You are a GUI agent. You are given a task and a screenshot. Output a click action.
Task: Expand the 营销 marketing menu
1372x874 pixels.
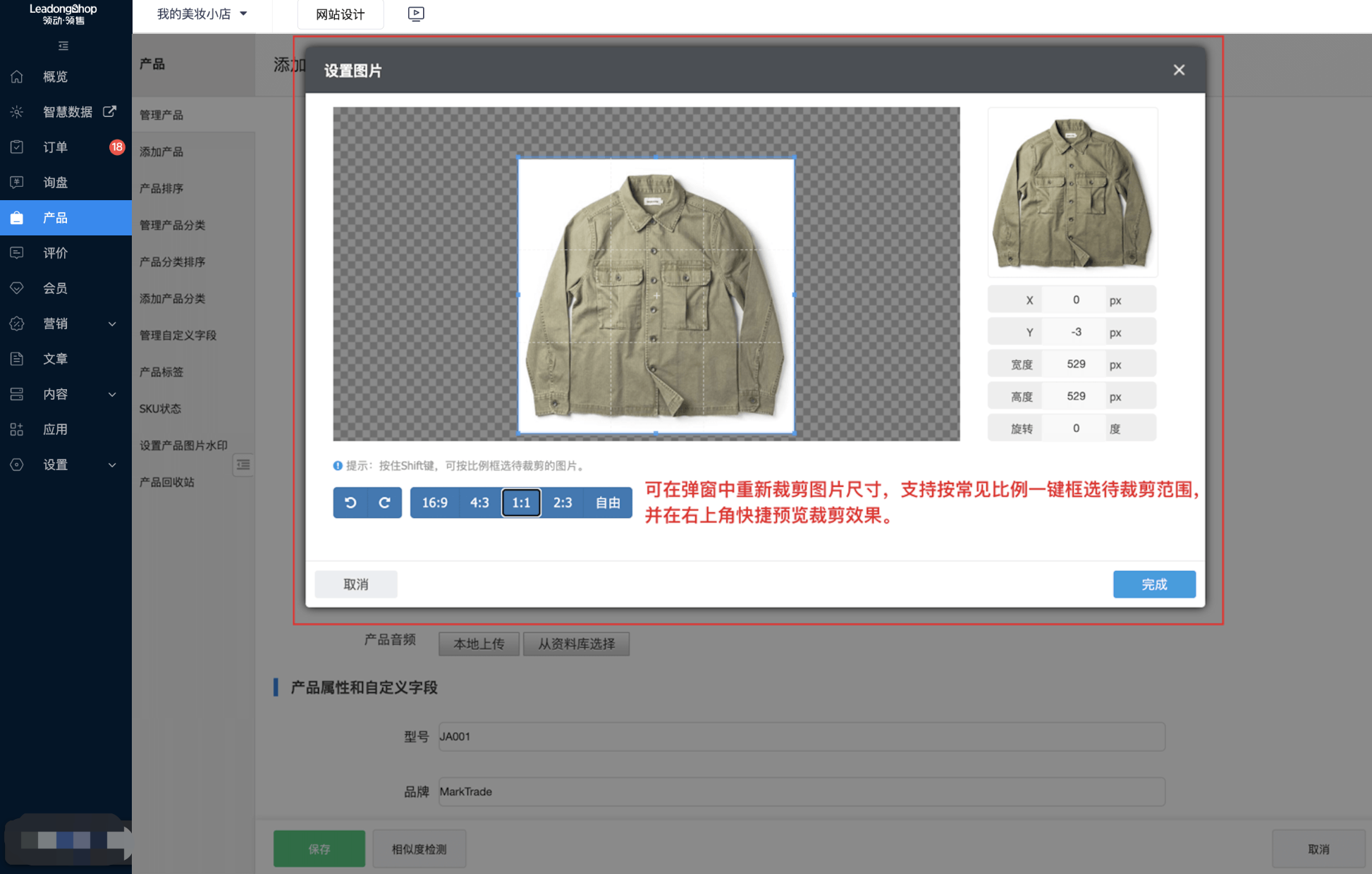pyautogui.click(x=55, y=323)
